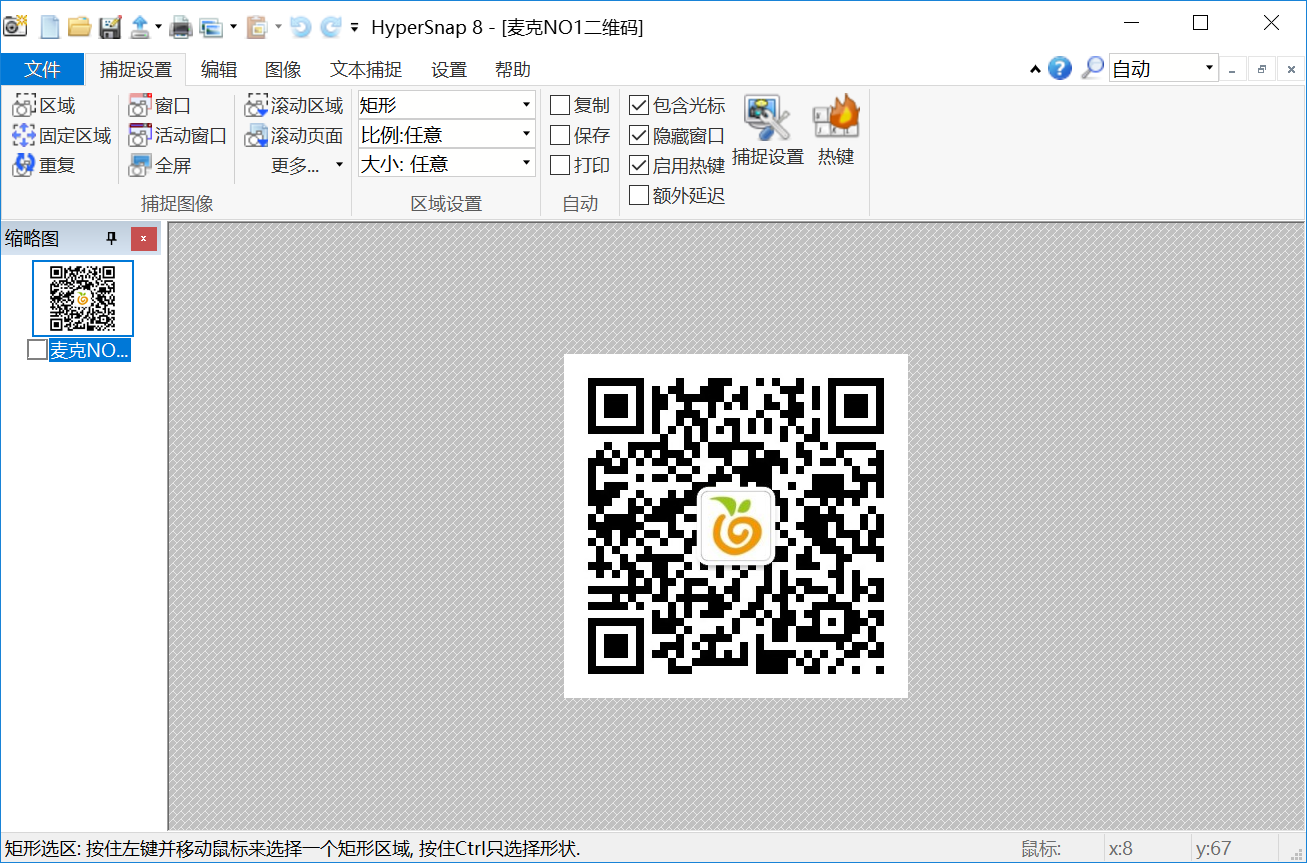Start a 滚动页面 scrolling page capture
Viewport: 1307px width, 863px height.
click(x=294, y=135)
